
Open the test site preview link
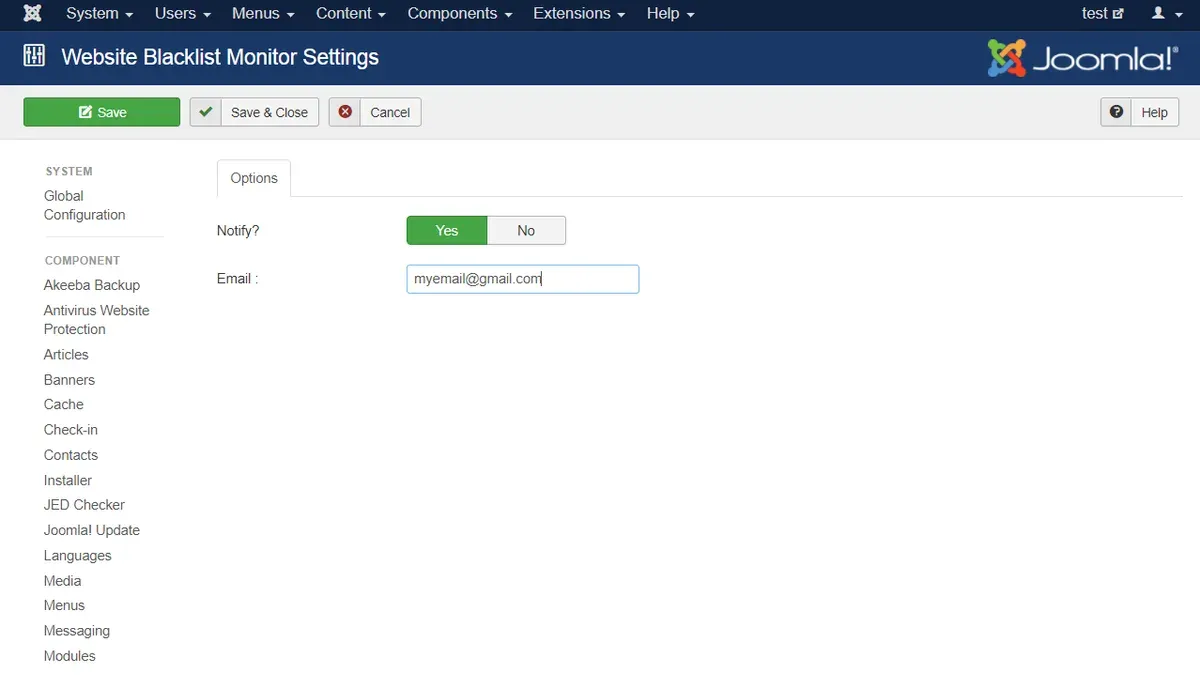point(1103,13)
